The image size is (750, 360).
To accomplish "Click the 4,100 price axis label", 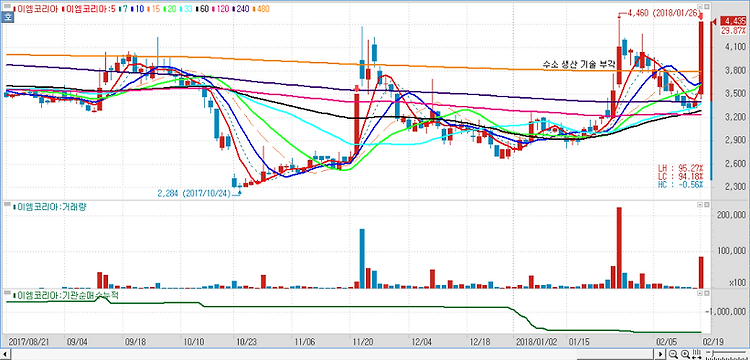I will pos(735,46).
